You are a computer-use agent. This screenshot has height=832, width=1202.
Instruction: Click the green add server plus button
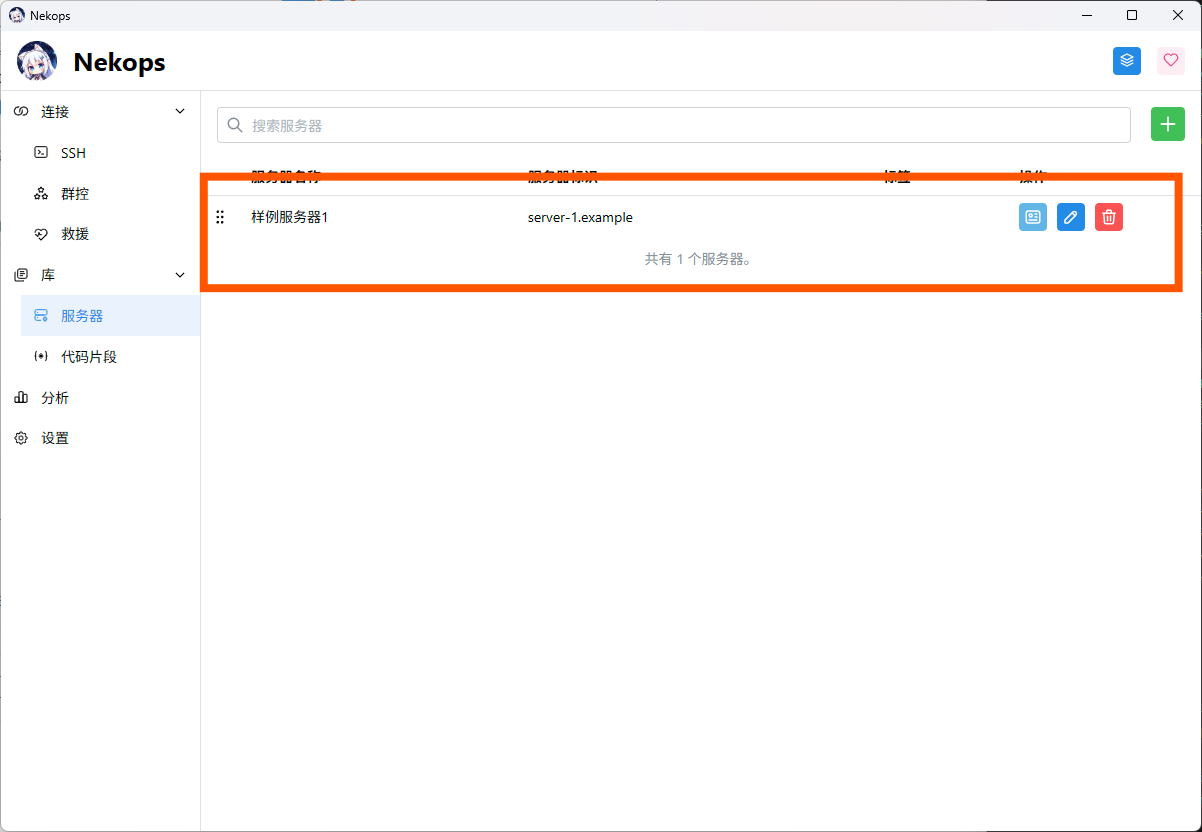click(1167, 124)
